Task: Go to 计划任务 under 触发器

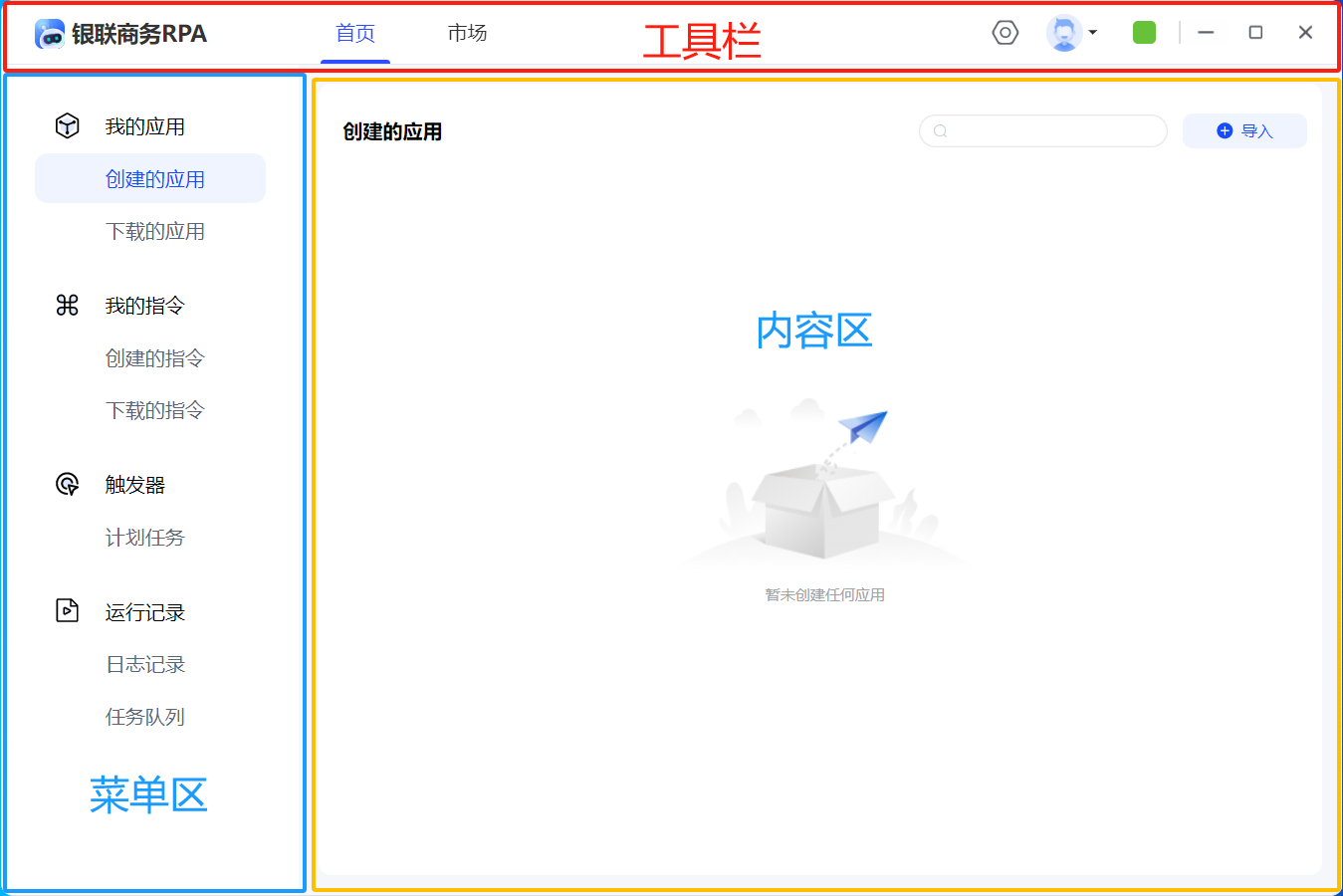Action: (x=145, y=538)
